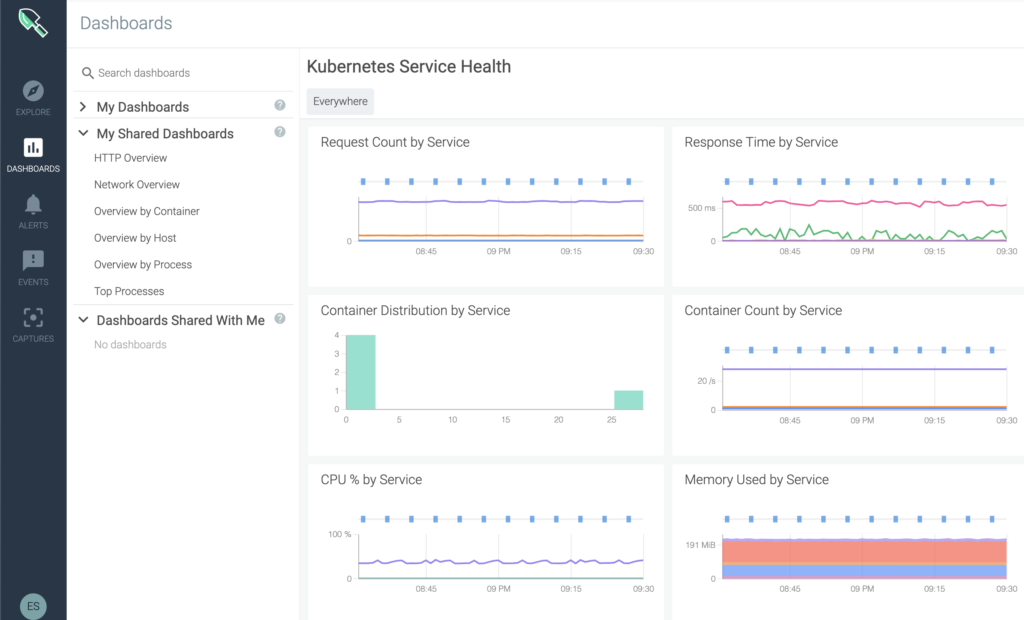Expand the My Dashboards section
Screen dimensions: 1024x620
(x=83, y=107)
